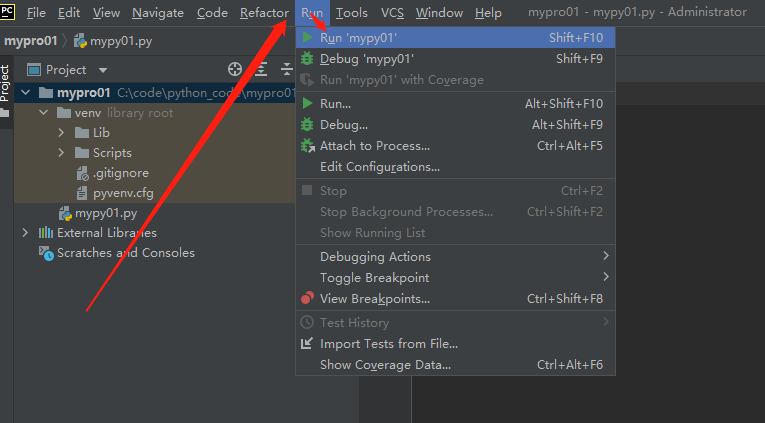Select mypy01.py in the project tree

tap(105, 213)
